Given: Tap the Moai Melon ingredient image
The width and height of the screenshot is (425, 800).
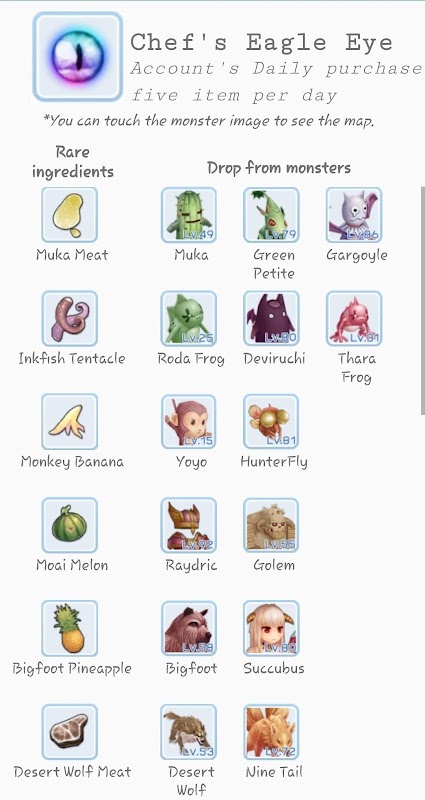Looking at the screenshot, I should pos(69,526).
